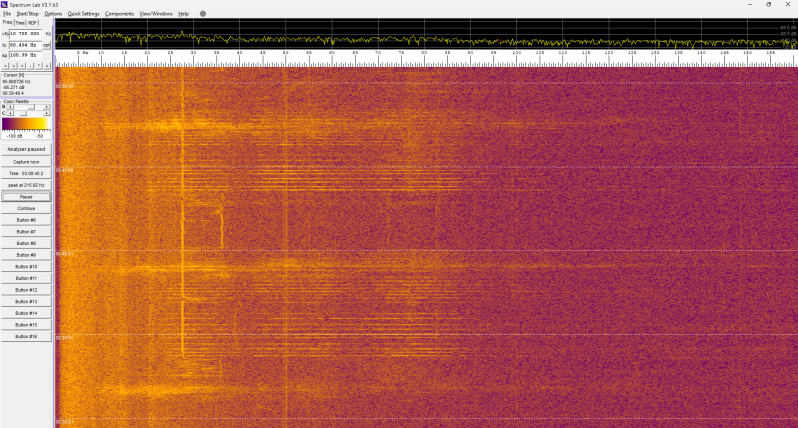Viewport: 798px width, 428px height.
Task: Click the fc center frequency field
Action: pos(25,45)
